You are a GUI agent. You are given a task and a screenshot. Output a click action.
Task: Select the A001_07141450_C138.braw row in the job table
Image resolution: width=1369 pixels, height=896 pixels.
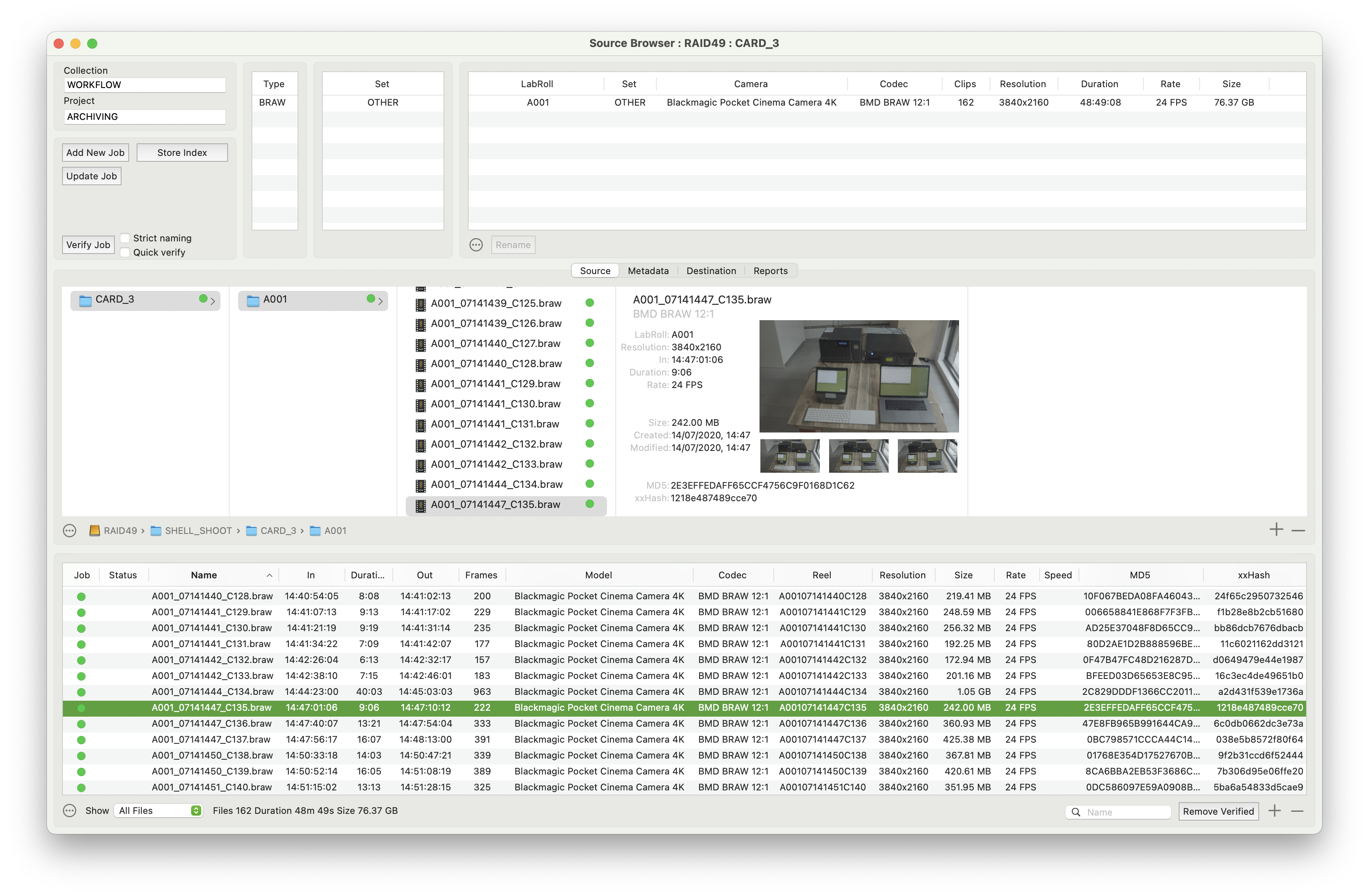coord(684,756)
